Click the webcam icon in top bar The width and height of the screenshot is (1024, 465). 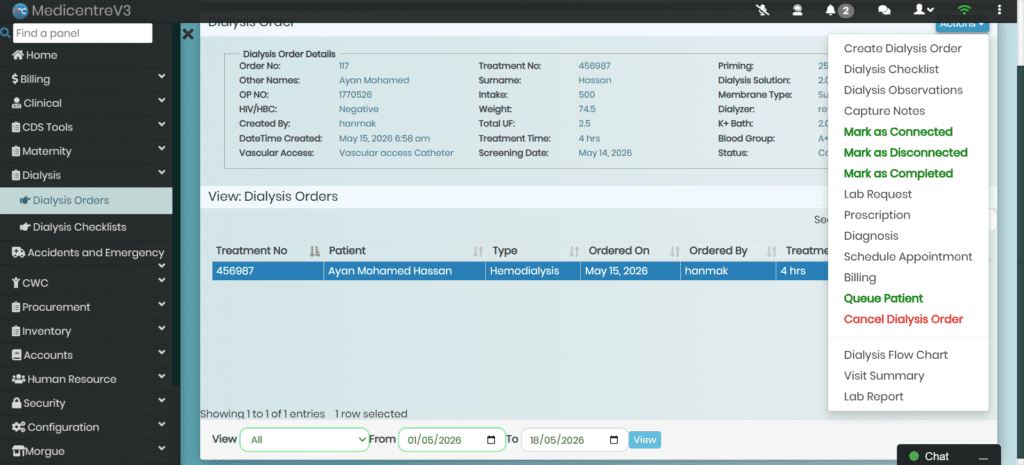pos(797,10)
